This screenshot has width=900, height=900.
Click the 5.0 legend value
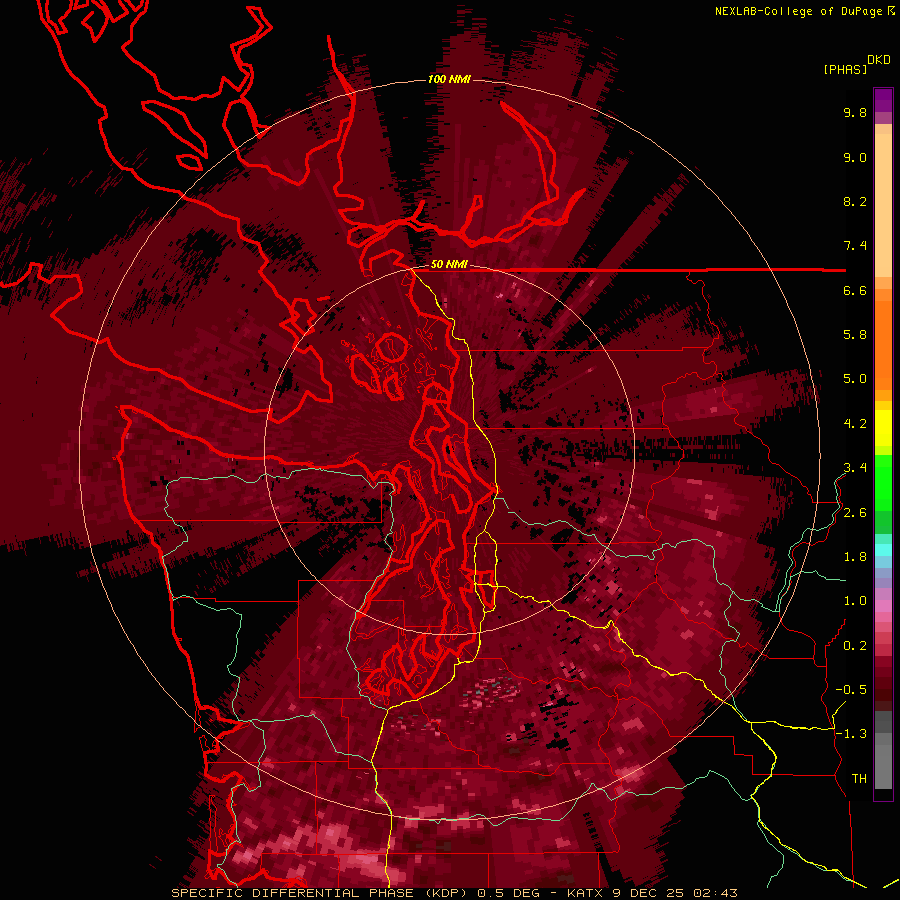point(855,379)
